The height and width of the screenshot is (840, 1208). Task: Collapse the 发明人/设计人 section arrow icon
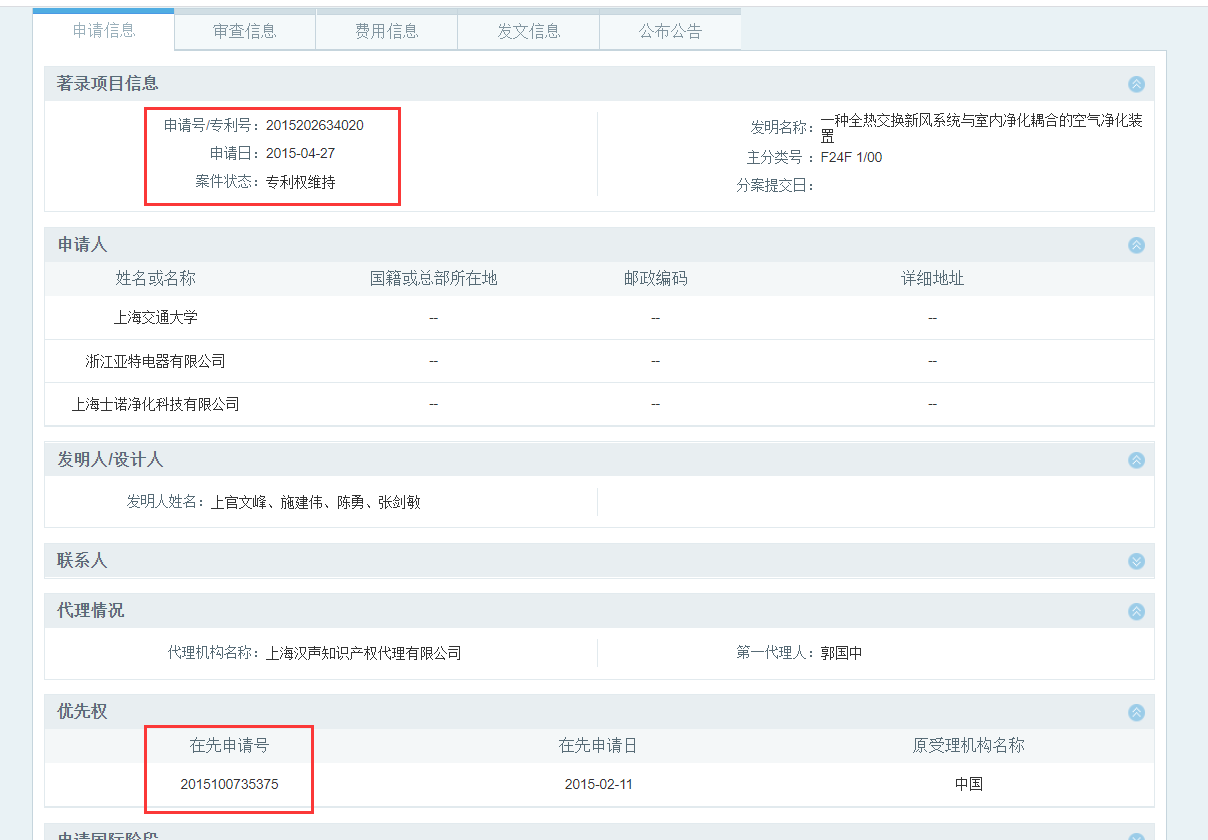(1136, 460)
